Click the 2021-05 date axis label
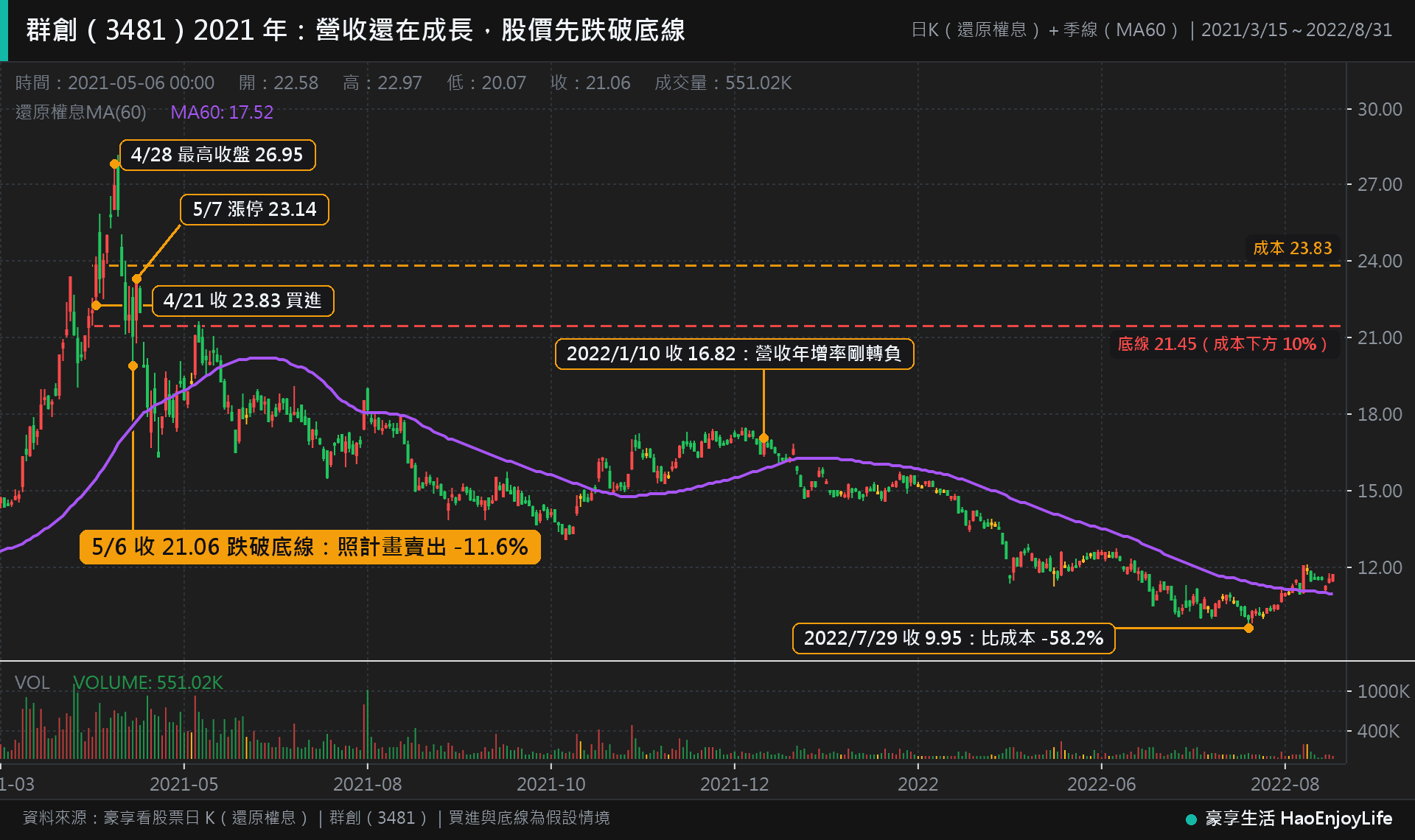 184,784
